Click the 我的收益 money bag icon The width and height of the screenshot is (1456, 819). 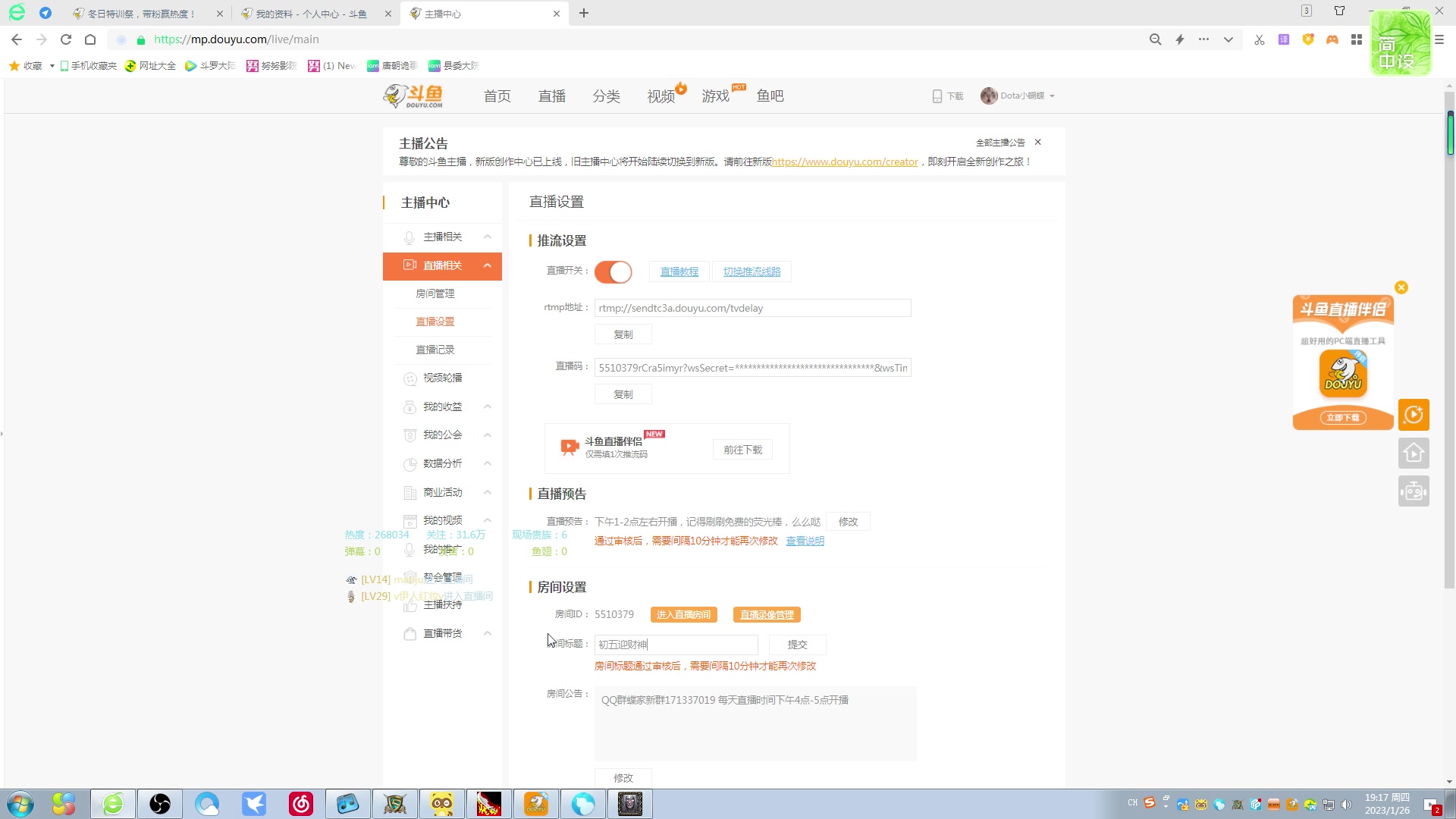[409, 407]
